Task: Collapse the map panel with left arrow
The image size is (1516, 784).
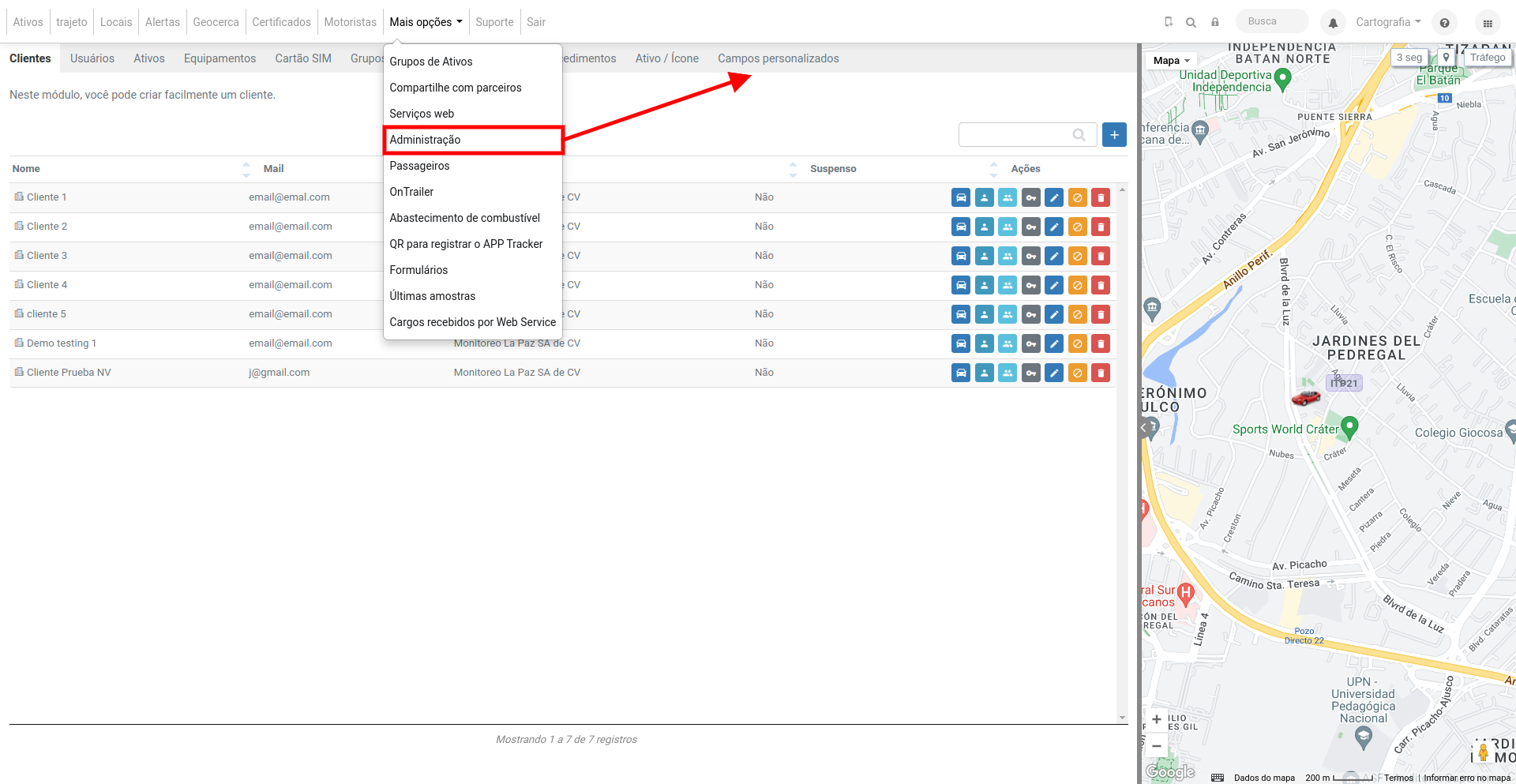Action: (1143, 428)
